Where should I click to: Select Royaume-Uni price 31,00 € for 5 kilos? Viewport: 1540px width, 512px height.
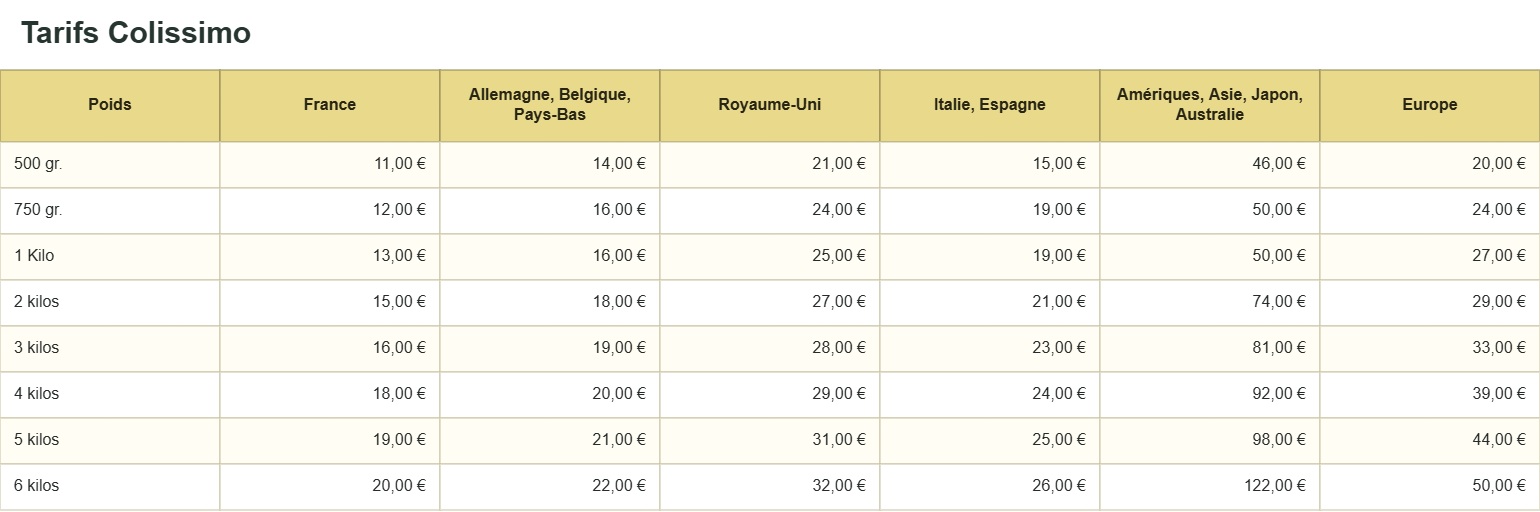[770, 440]
